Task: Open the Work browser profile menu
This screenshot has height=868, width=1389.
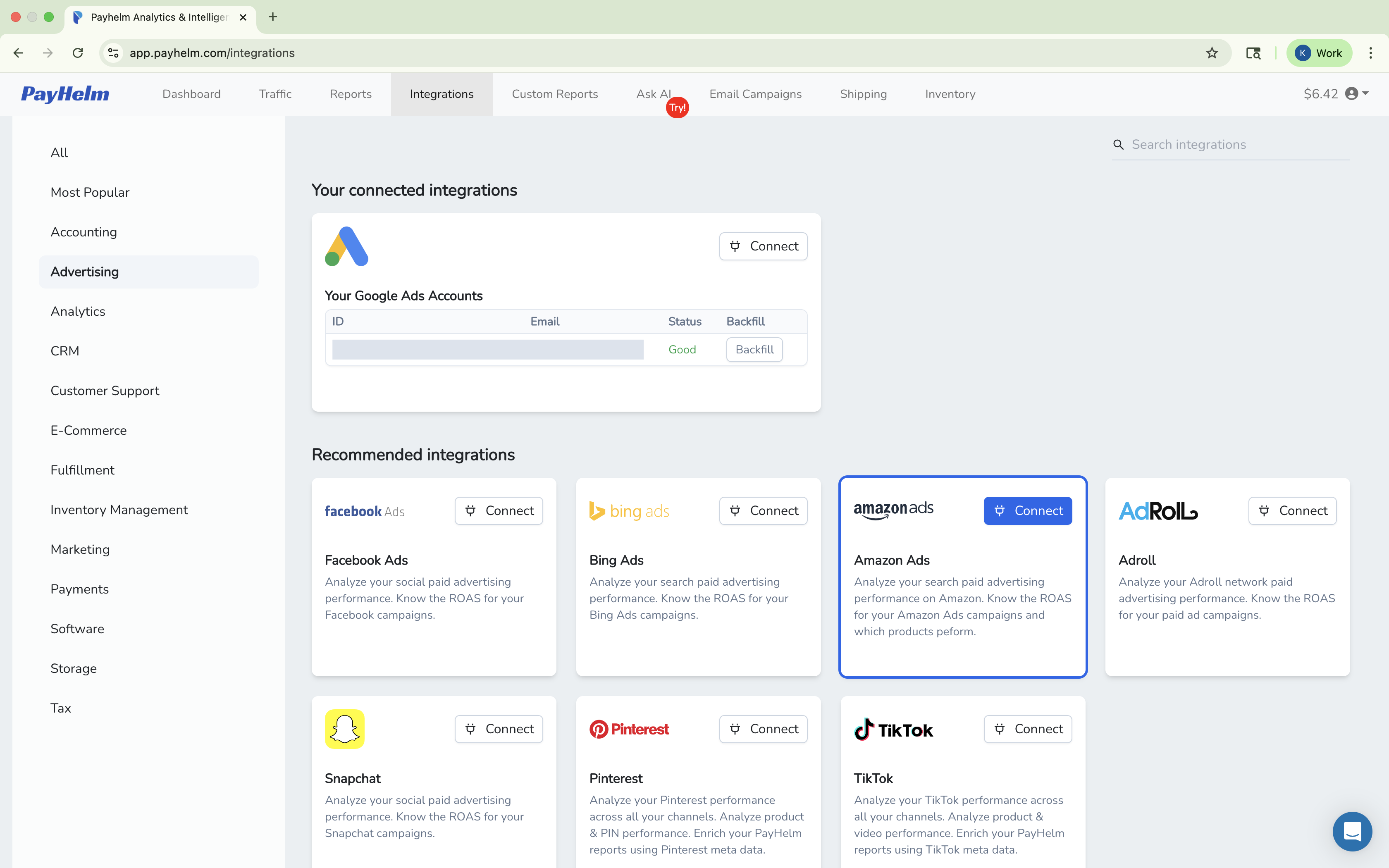Action: pyautogui.click(x=1318, y=53)
